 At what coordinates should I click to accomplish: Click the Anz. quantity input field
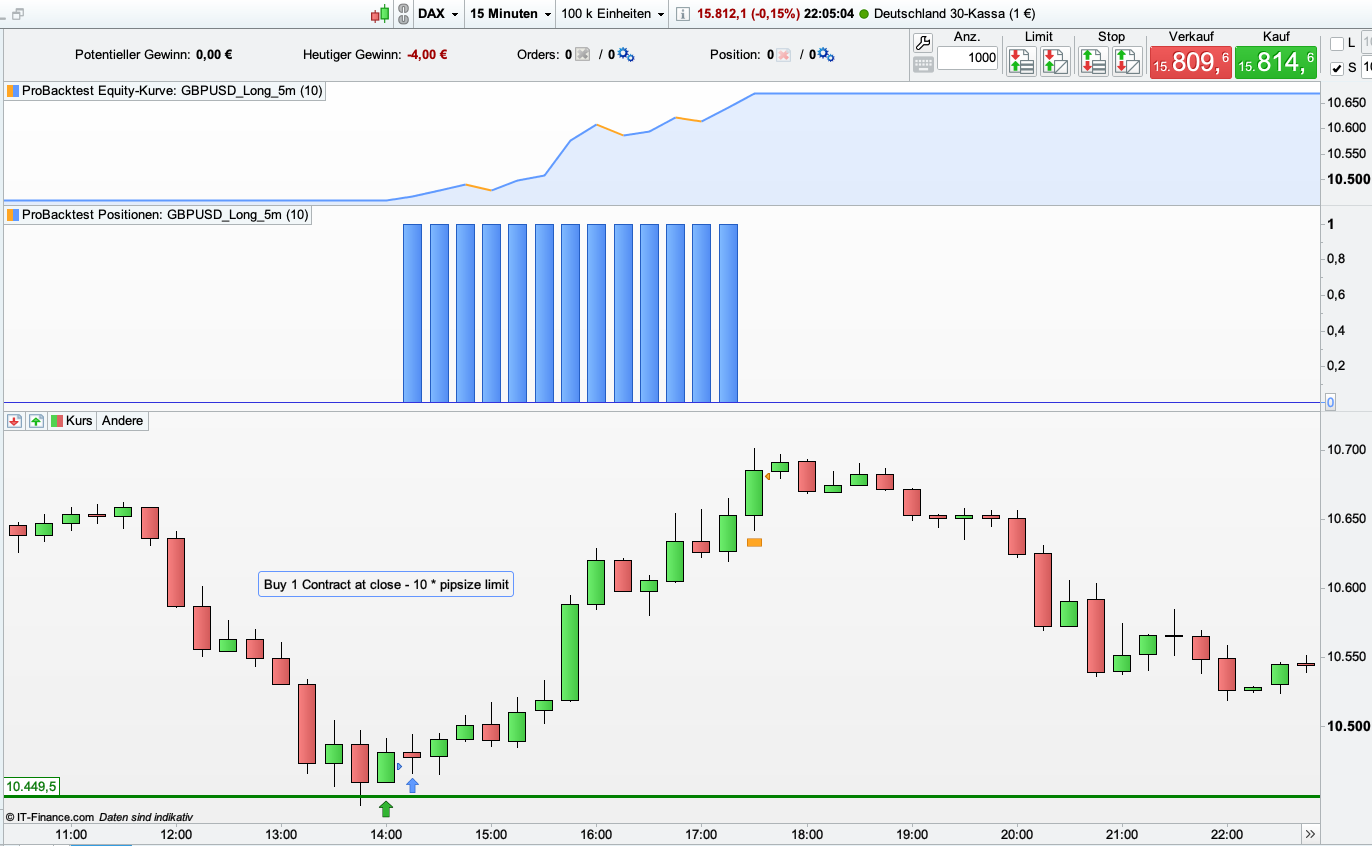pos(968,58)
